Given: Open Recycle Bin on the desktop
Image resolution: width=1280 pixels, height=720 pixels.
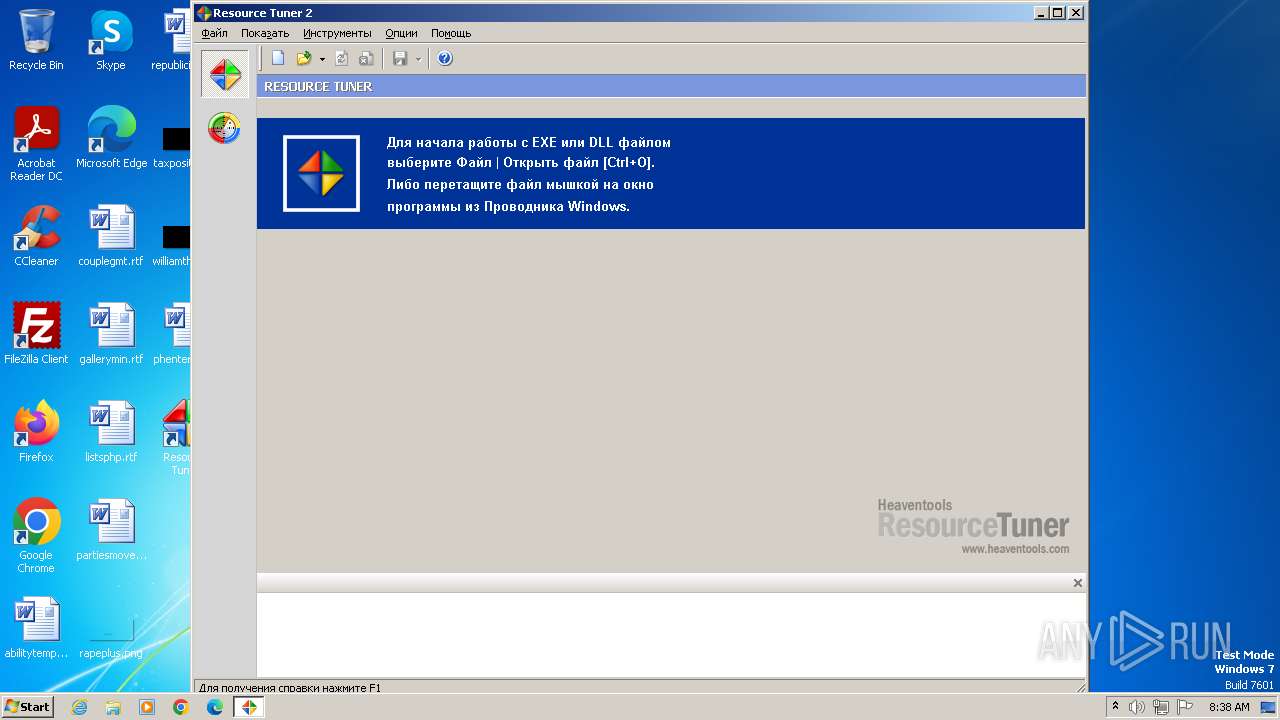Looking at the screenshot, I should [36, 40].
